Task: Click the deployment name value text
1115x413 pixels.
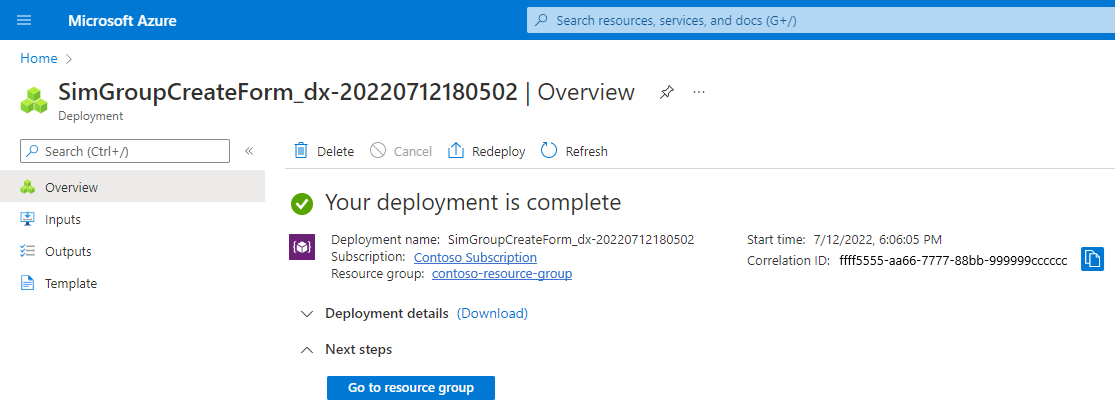Action: (571, 240)
